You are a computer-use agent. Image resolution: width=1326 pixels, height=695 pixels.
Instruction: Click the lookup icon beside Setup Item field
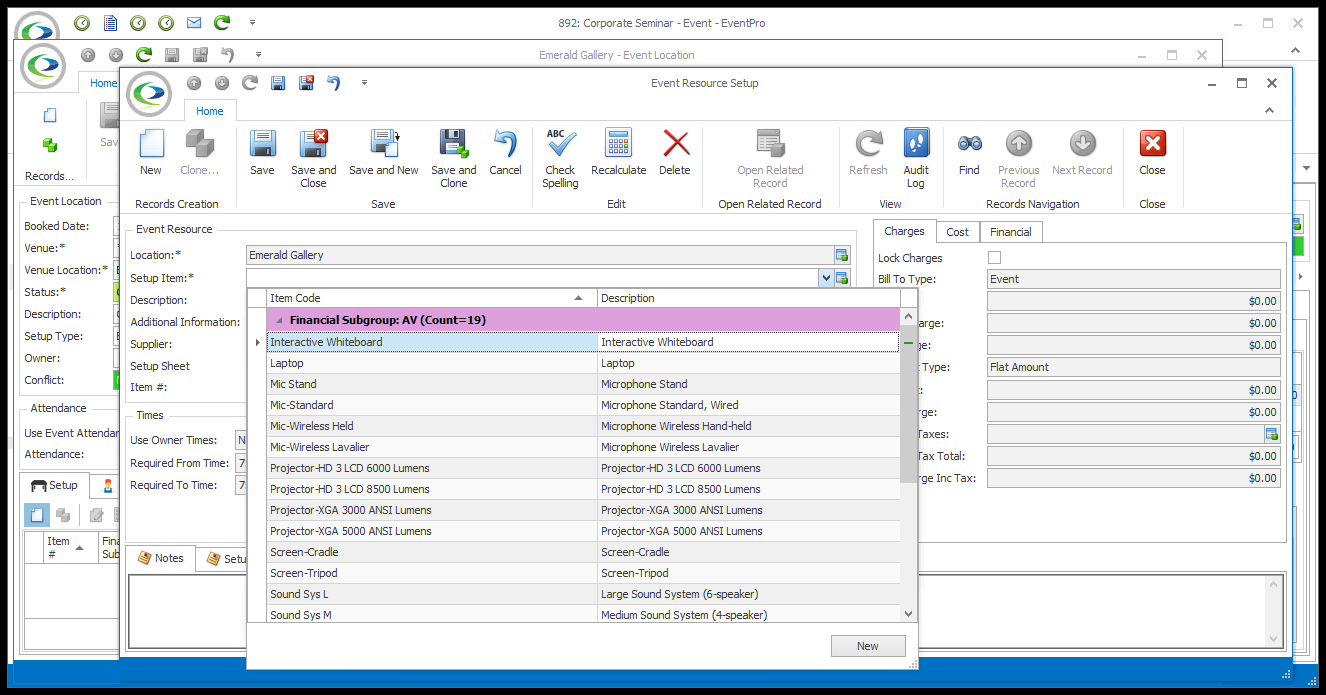[841, 278]
